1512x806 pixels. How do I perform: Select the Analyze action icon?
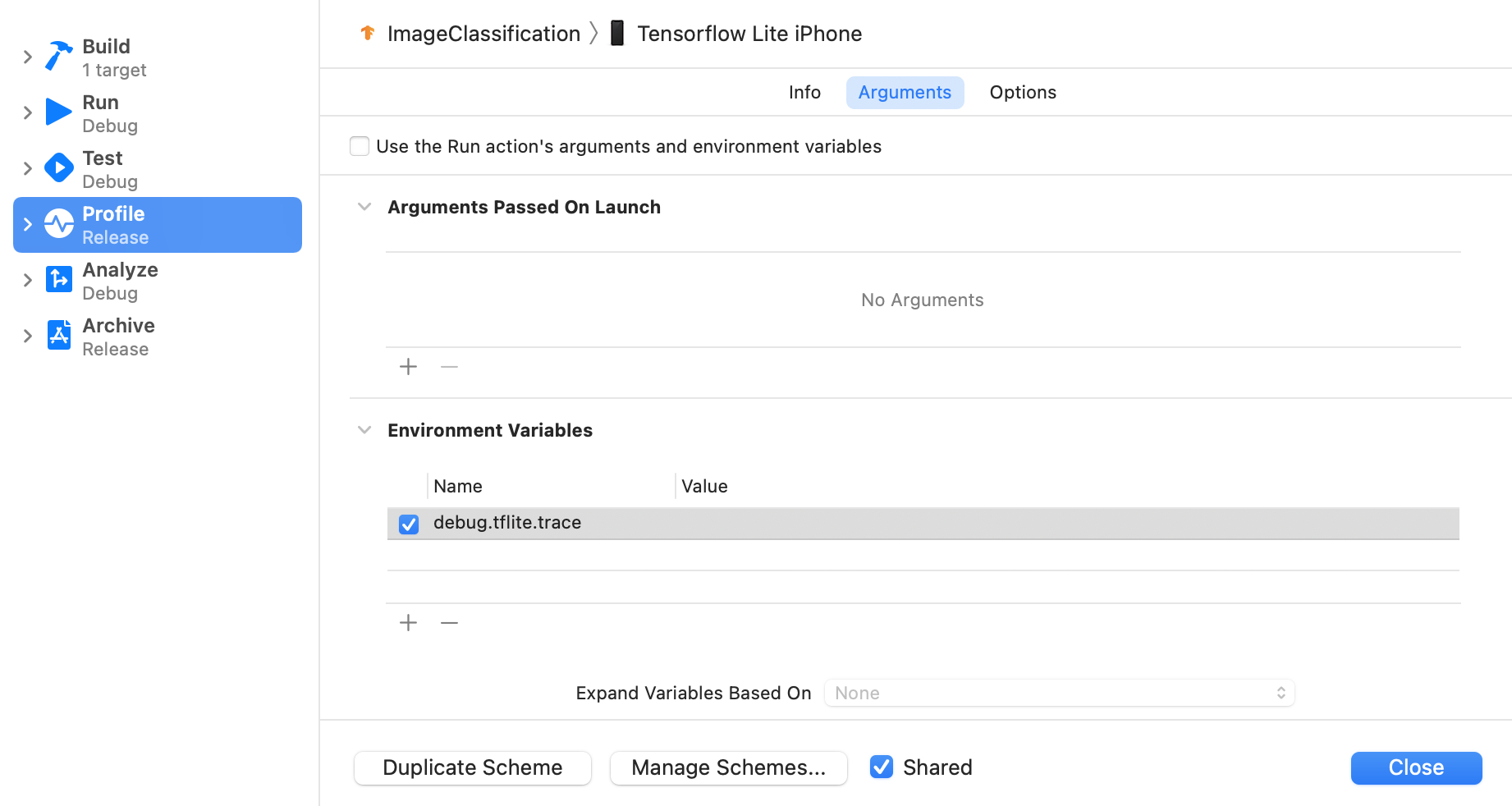57,279
